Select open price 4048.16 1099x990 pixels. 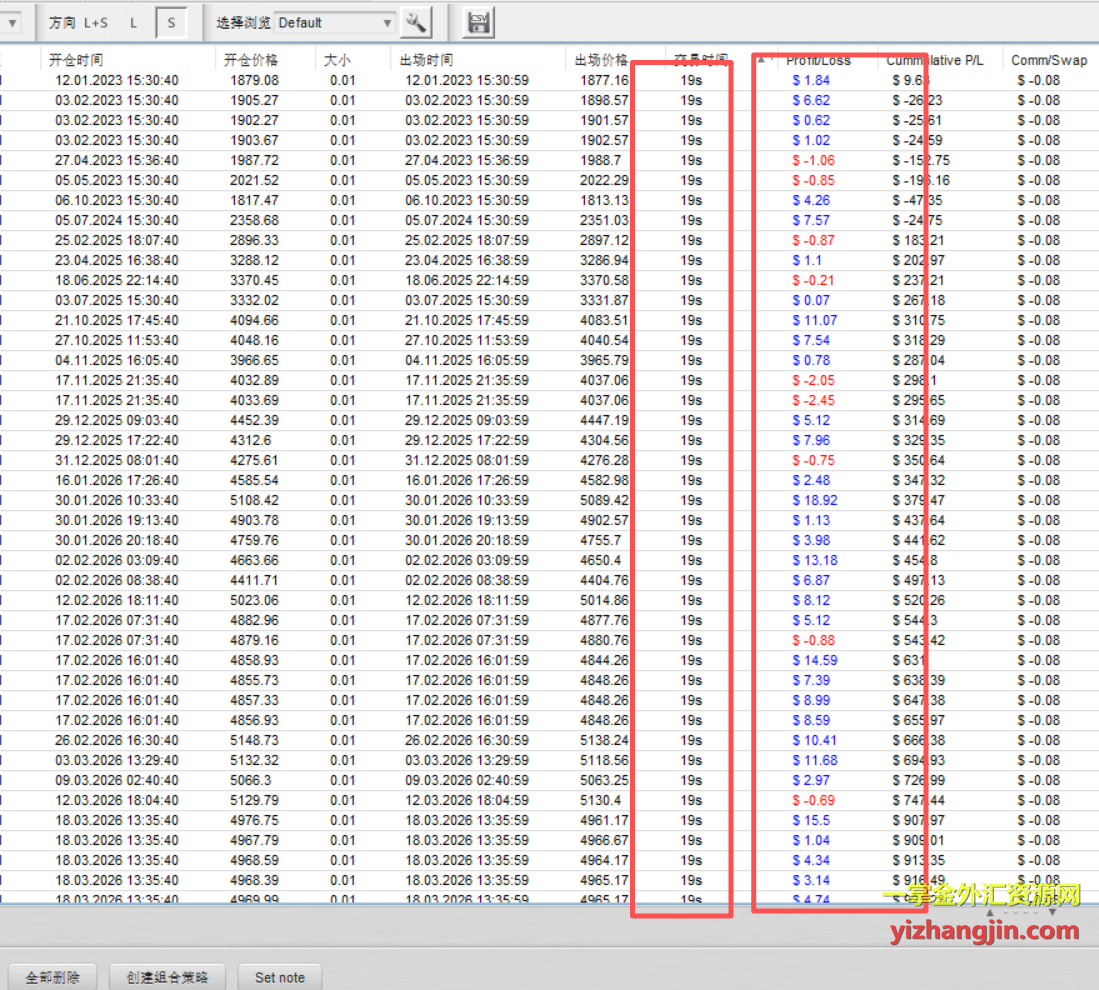(254, 340)
